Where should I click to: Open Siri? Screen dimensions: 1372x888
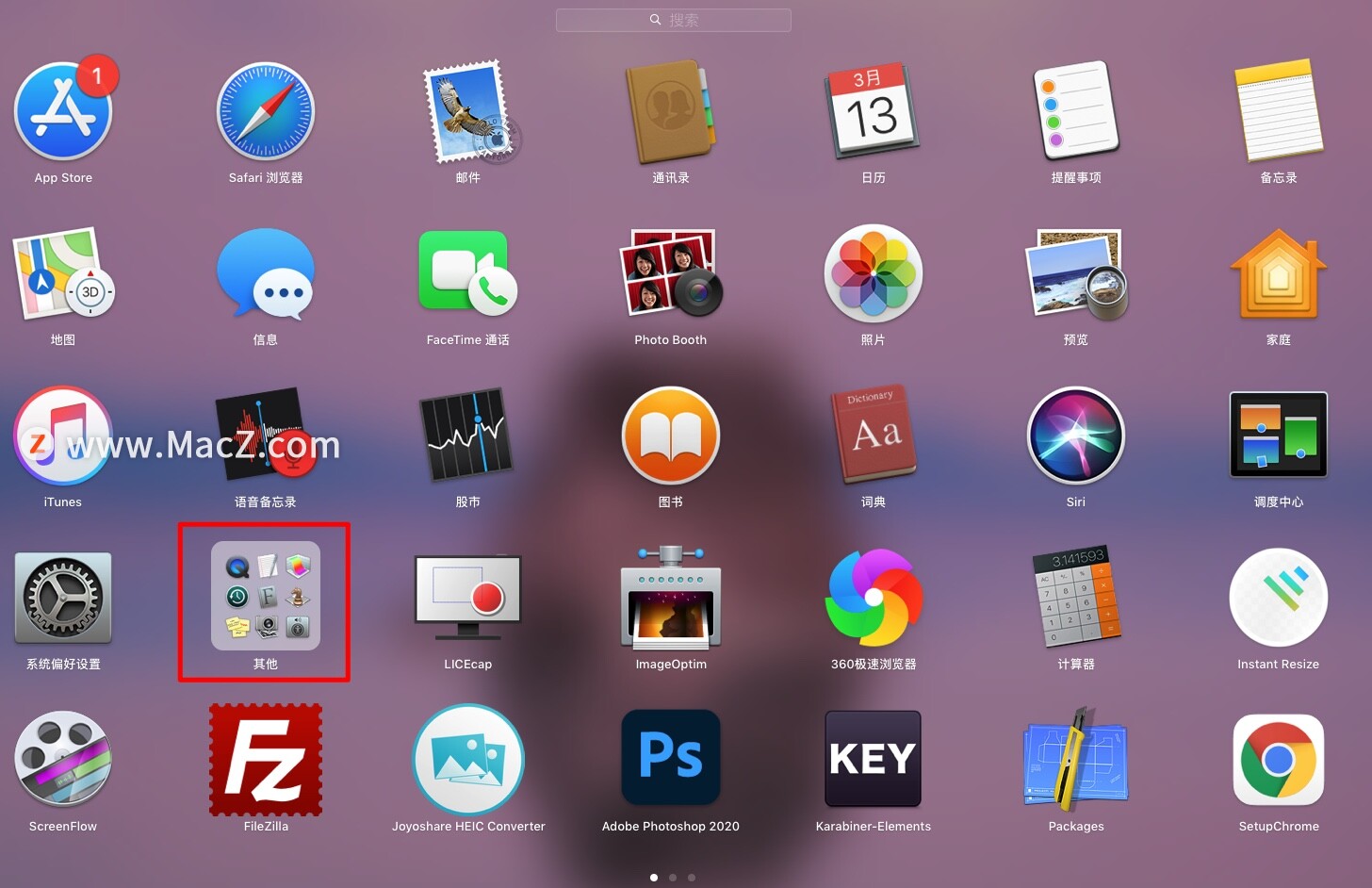pos(1076,436)
